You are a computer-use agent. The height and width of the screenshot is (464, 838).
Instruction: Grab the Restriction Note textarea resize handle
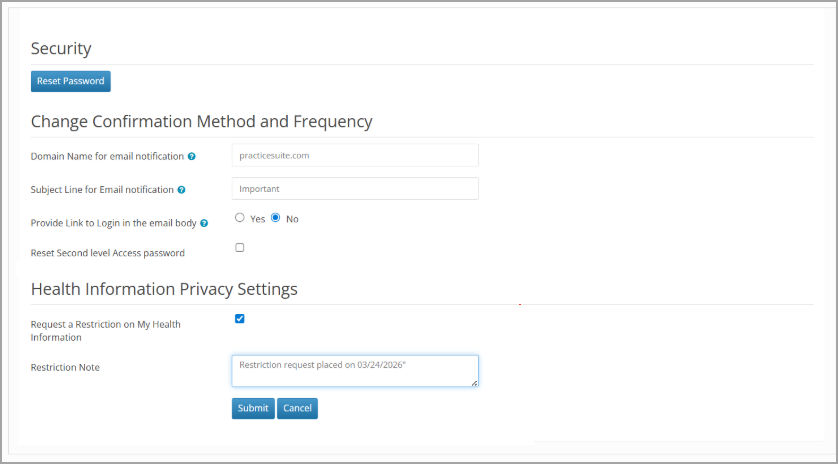pos(474,382)
